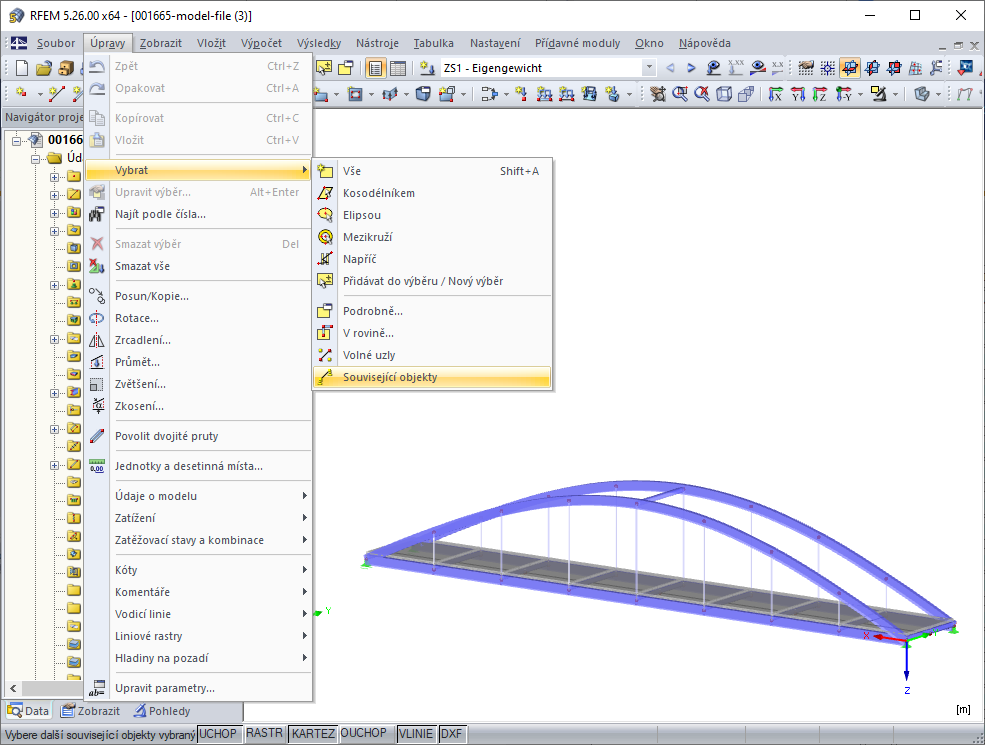Open the ZS1 - Eigengewicht load case dropdown

click(650, 68)
